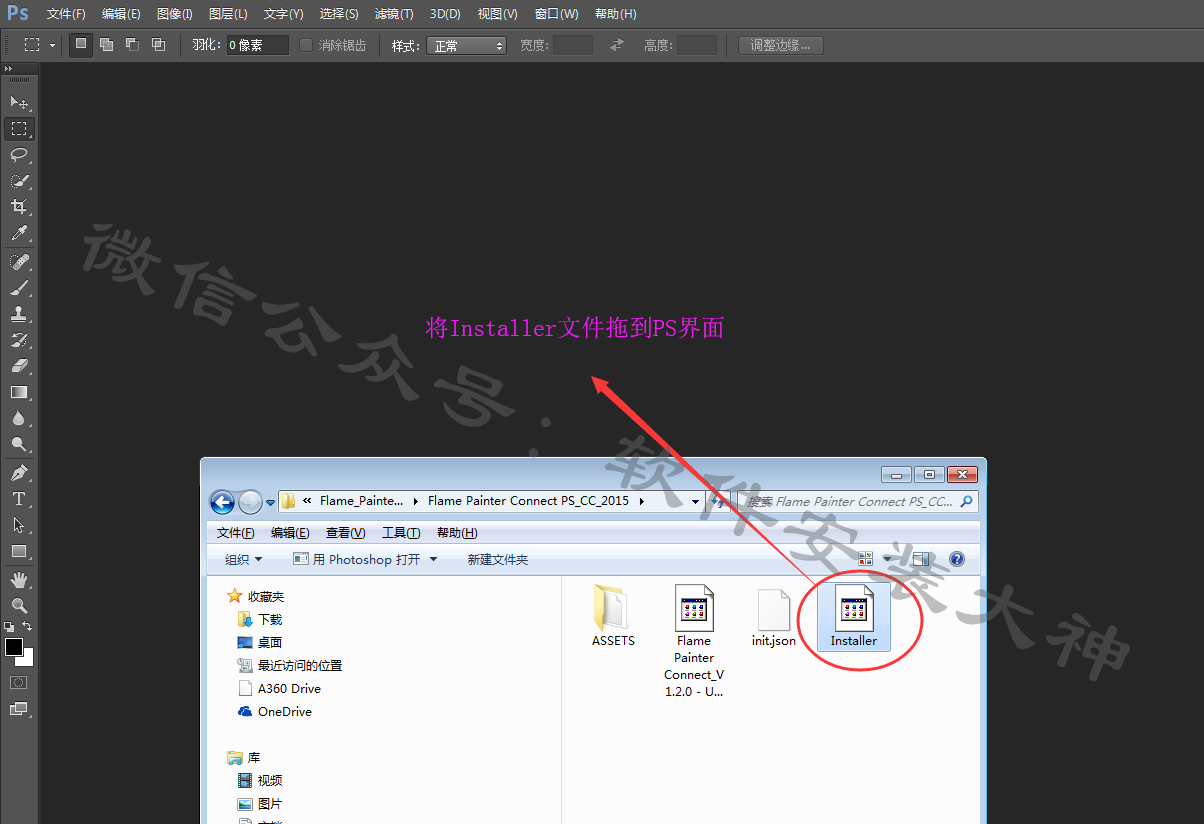Image resolution: width=1204 pixels, height=824 pixels.
Task: Click Explorer's Back navigation button
Action: point(222,502)
